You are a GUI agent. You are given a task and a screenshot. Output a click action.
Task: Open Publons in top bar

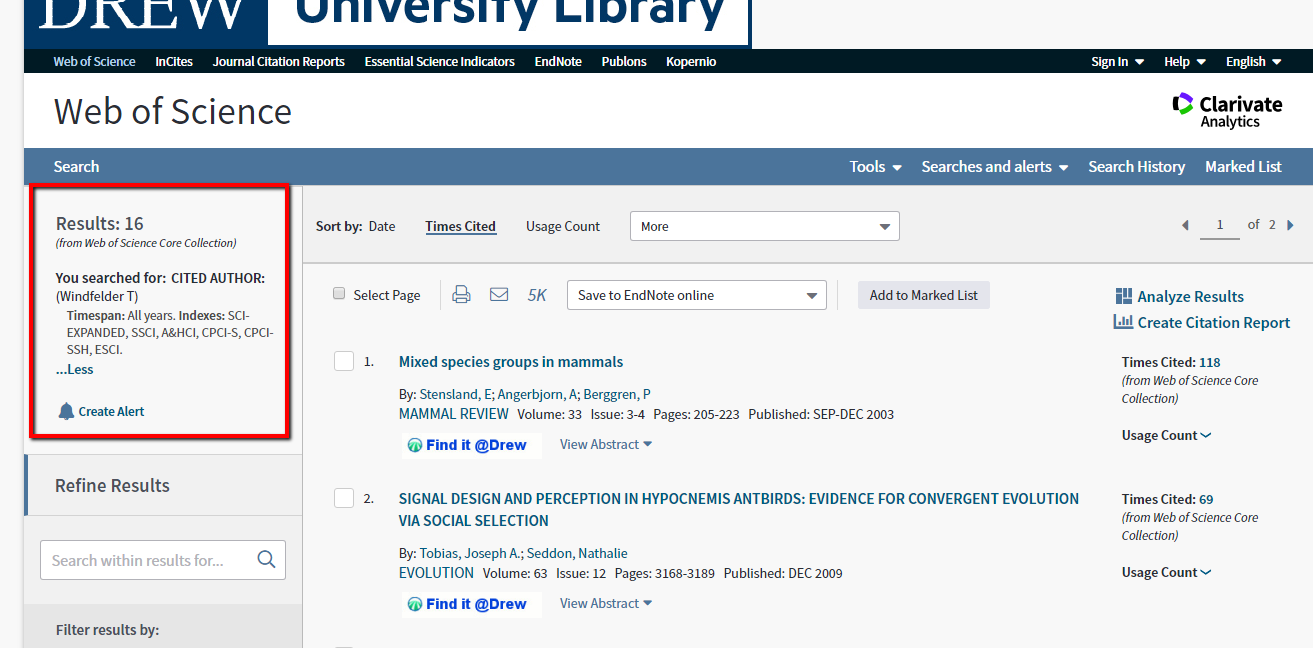pos(624,61)
